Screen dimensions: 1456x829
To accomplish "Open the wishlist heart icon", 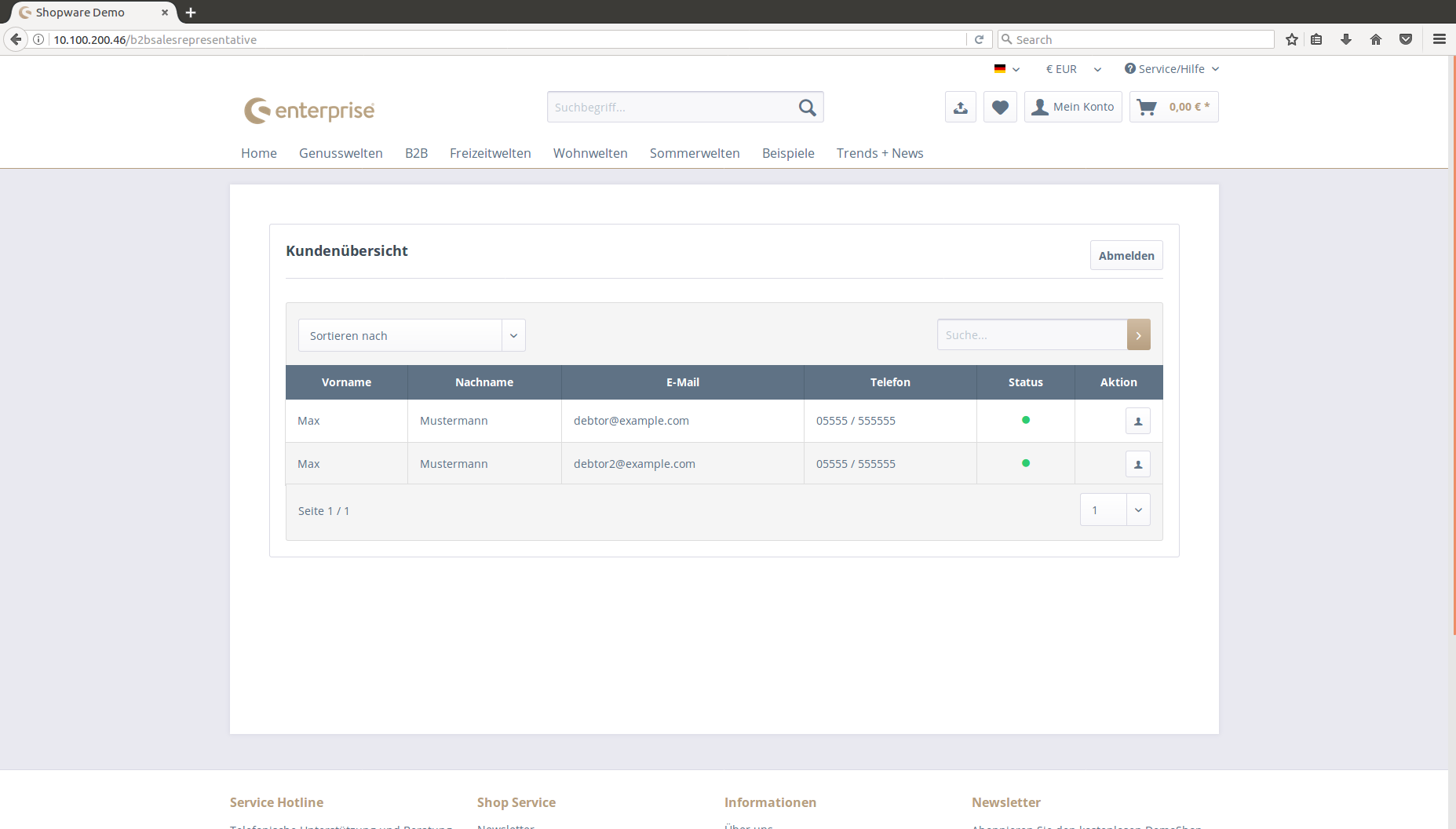I will coord(1000,108).
